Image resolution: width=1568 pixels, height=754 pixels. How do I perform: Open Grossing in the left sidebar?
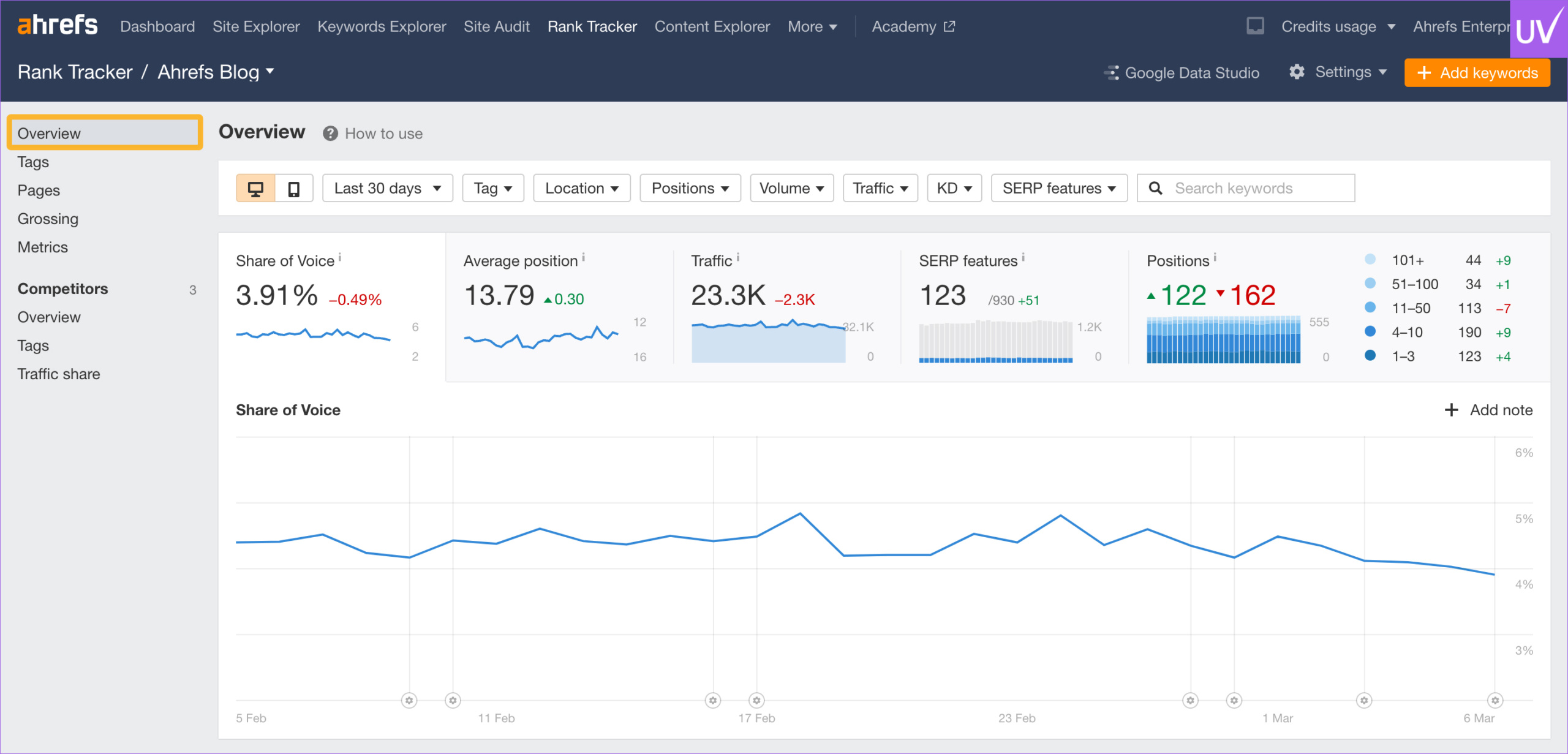point(48,219)
